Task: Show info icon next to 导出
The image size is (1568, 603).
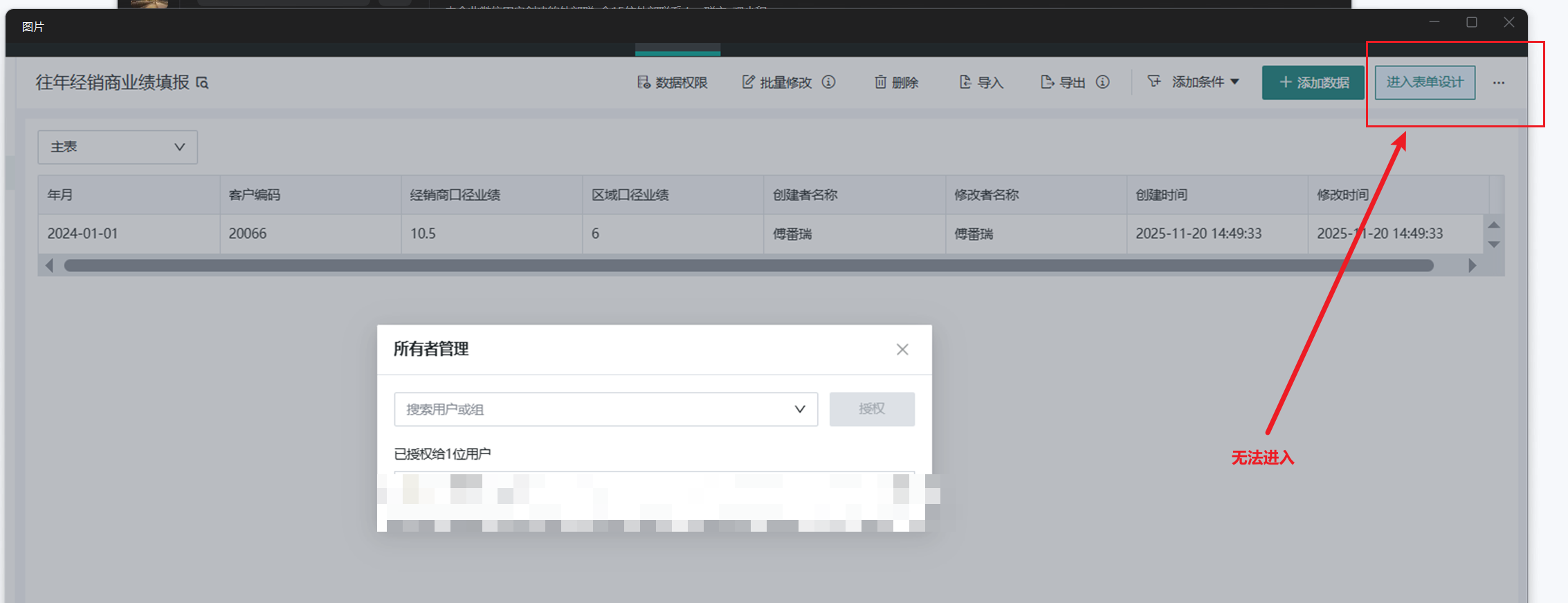Action: [x=1102, y=82]
